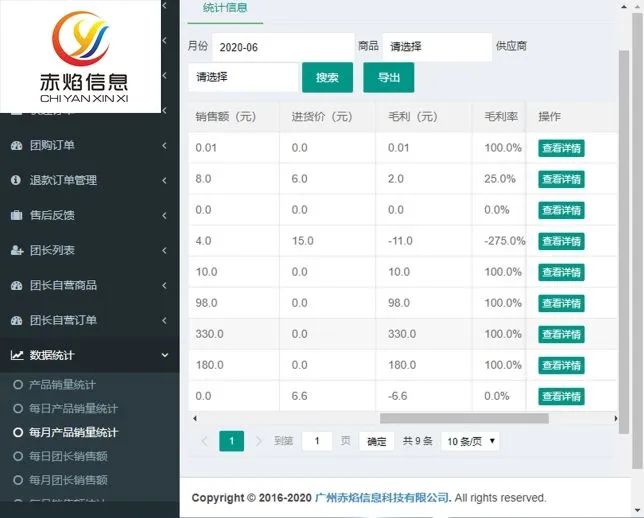Open the 10条/页 page size dropdown

pos(470,441)
